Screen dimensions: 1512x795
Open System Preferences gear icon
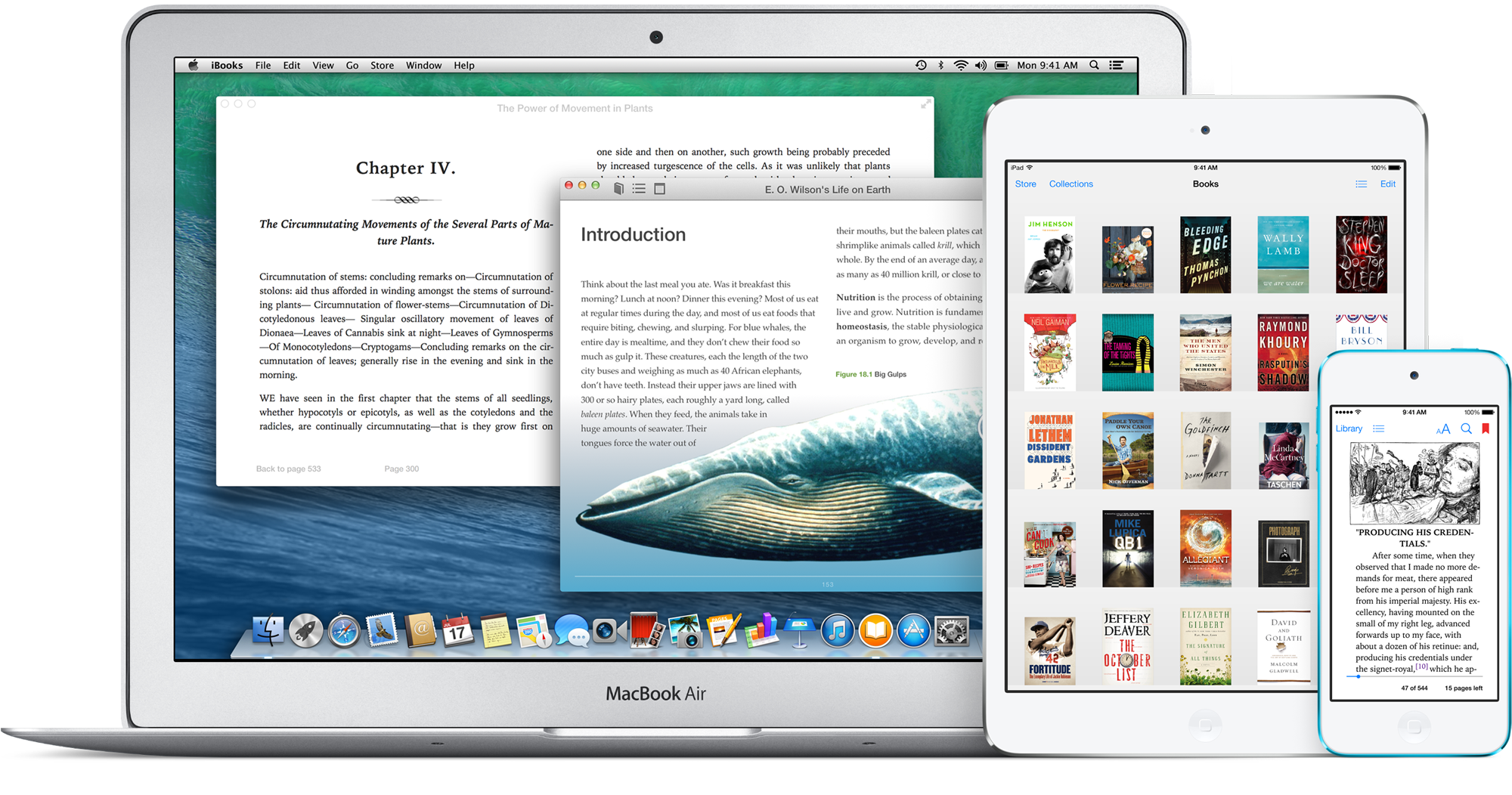click(952, 631)
